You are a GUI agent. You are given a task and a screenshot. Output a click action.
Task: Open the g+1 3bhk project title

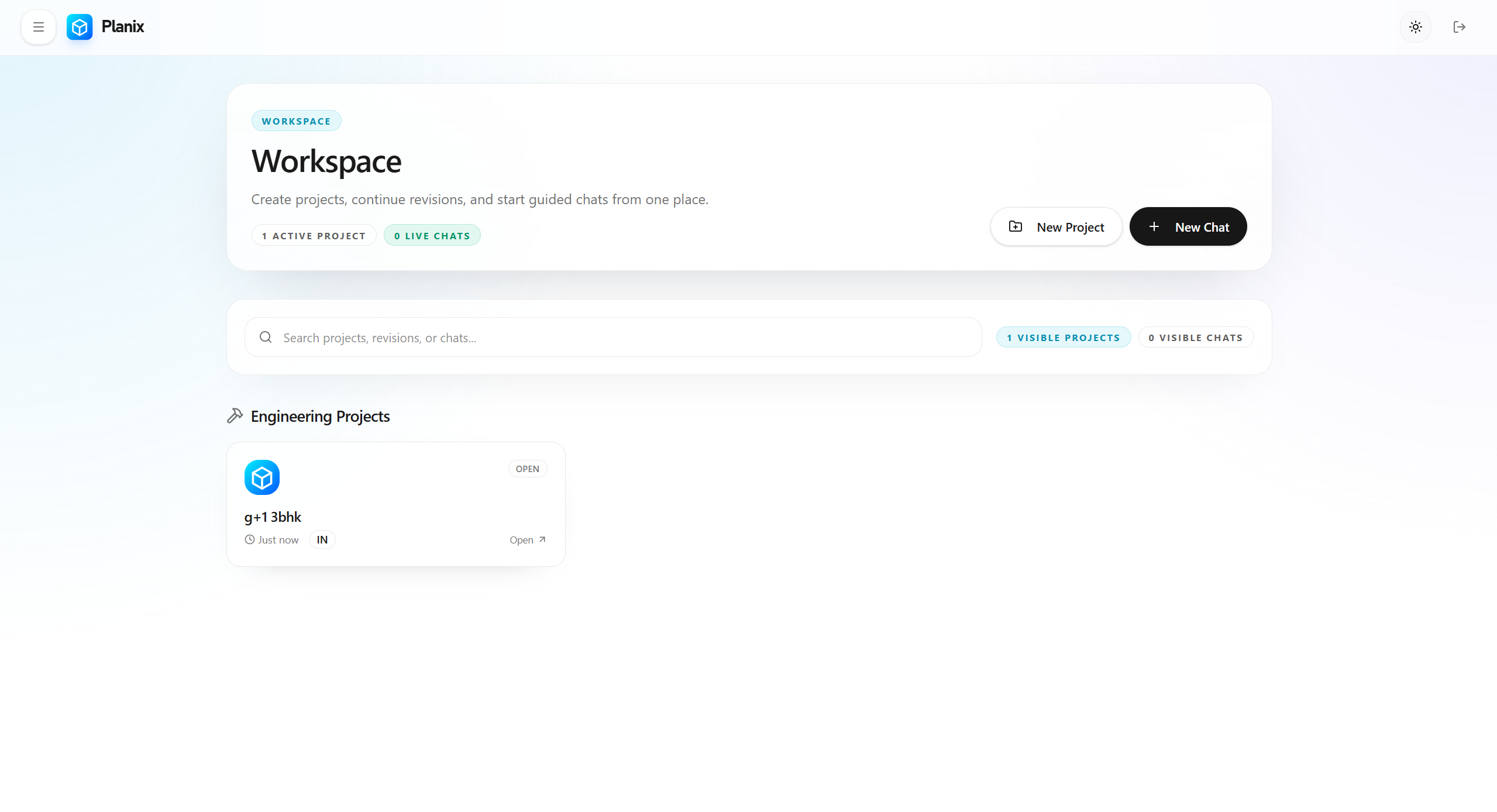pyautogui.click(x=273, y=517)
